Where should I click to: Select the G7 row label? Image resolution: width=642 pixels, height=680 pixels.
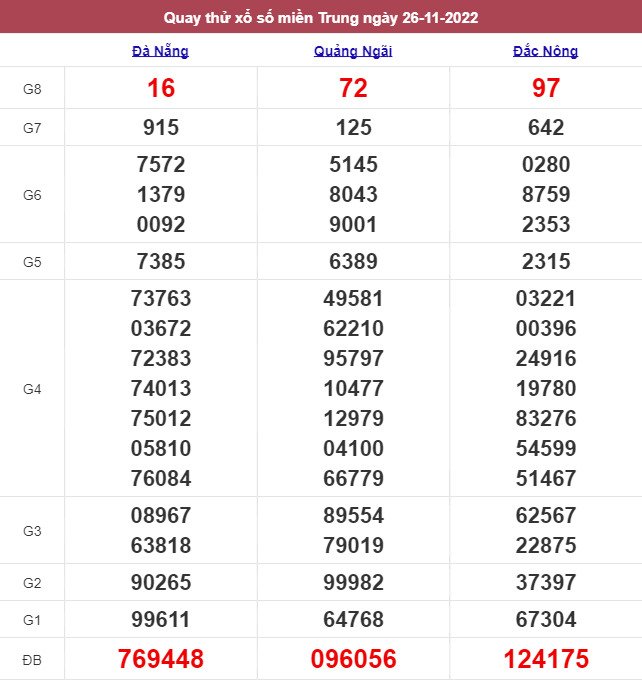click(x=32, y=128)
